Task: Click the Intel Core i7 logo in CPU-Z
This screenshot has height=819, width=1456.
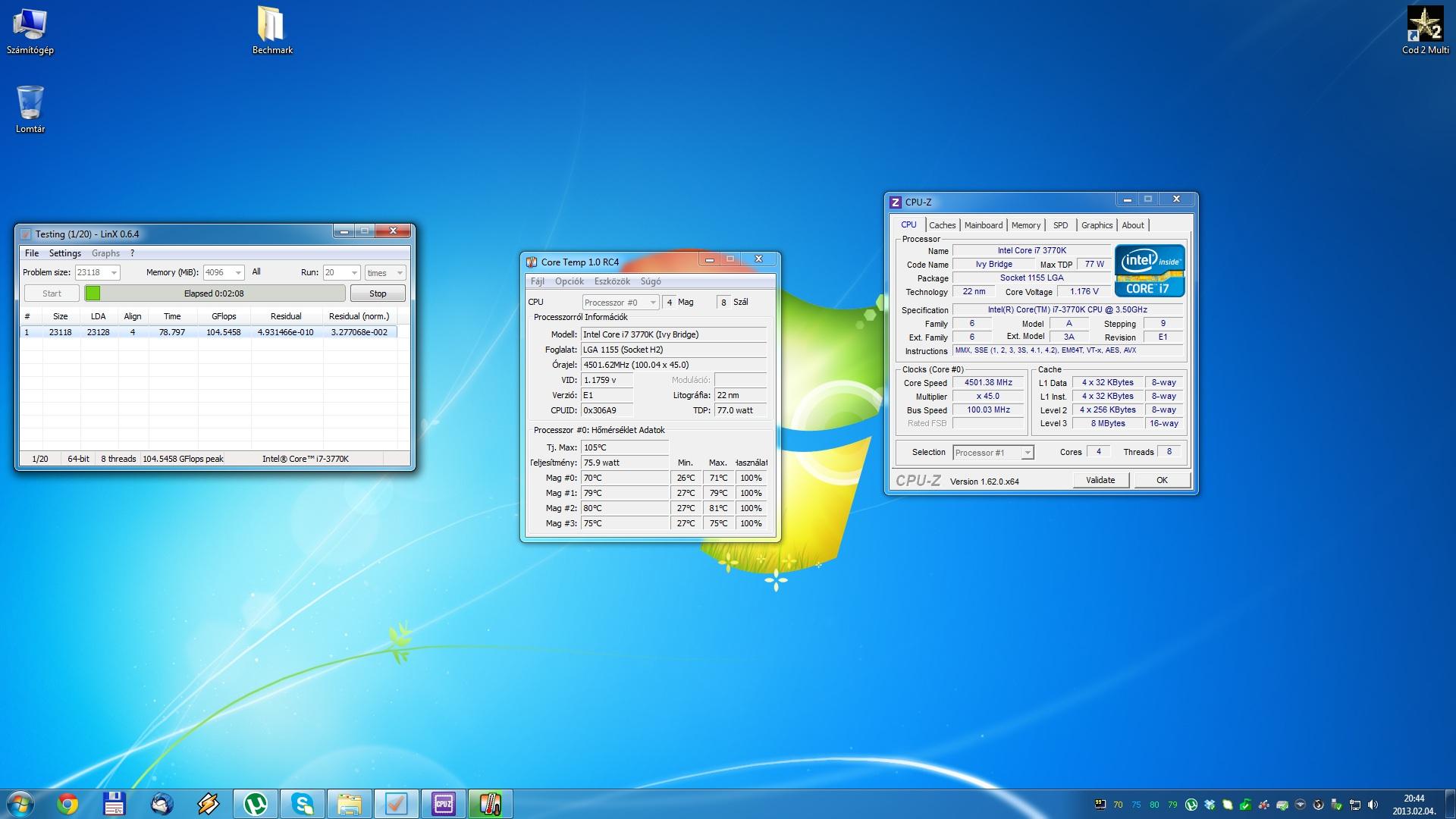Action: pyautogui.click(x=1150, y=271)
